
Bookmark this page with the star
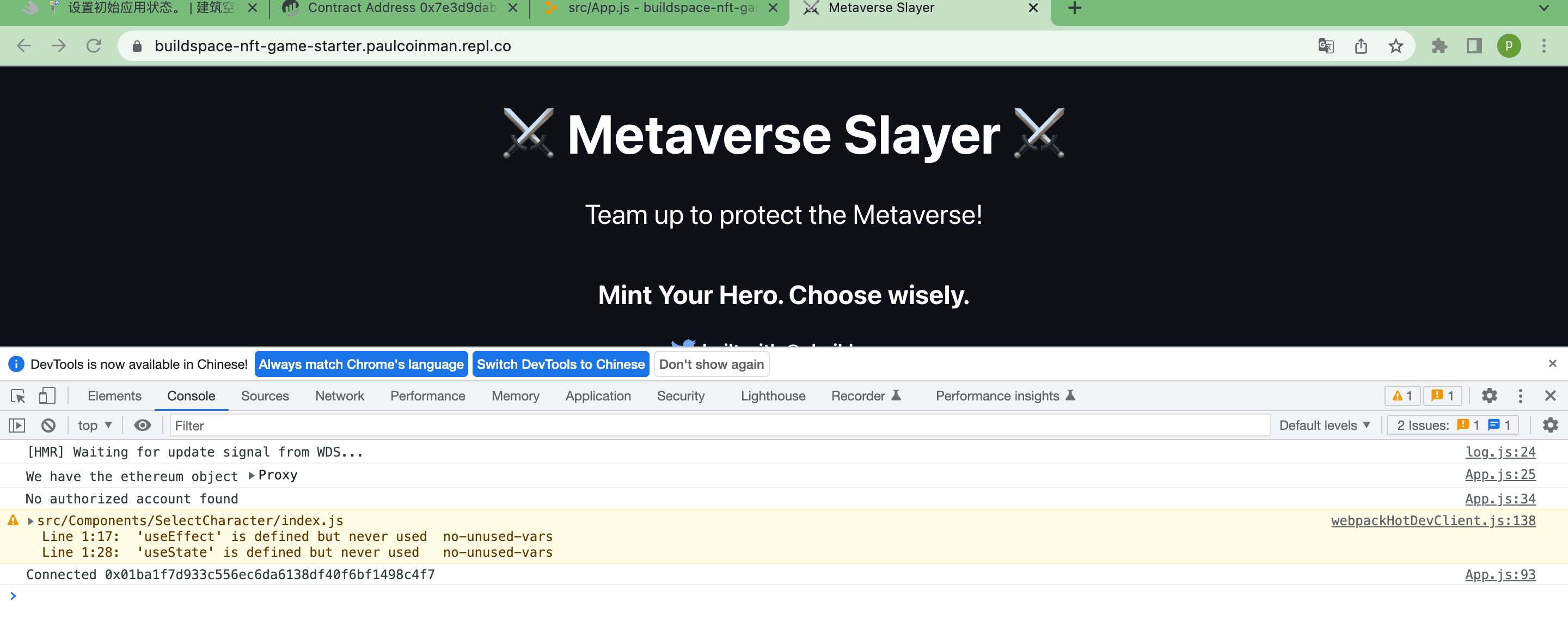[x=1396, y=46]
